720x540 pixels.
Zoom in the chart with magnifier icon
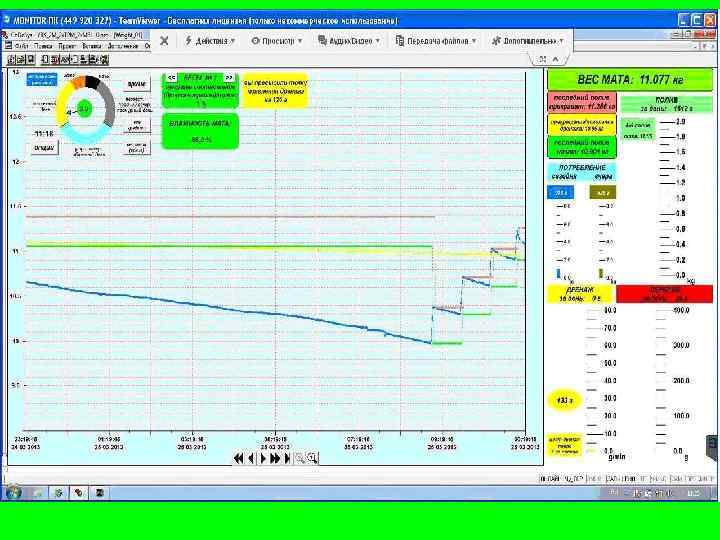(x=313, y=458)
